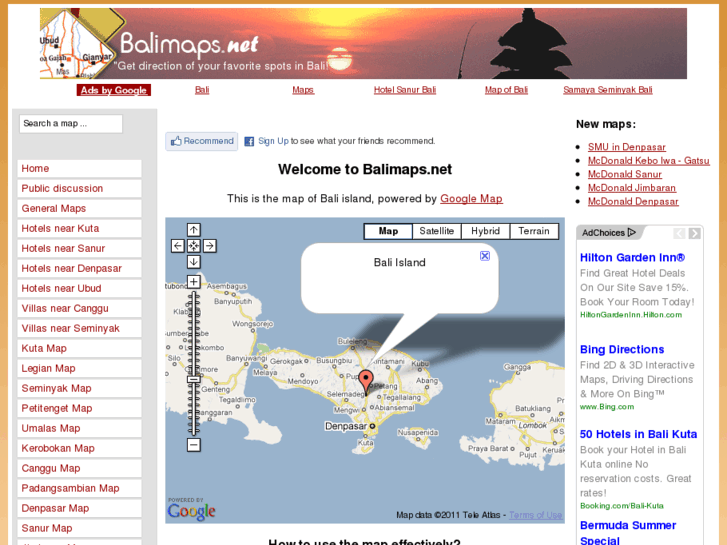Click the Hotel Sanur Bali link
Screen dimensions: 727x545
(x=405, y=90)
